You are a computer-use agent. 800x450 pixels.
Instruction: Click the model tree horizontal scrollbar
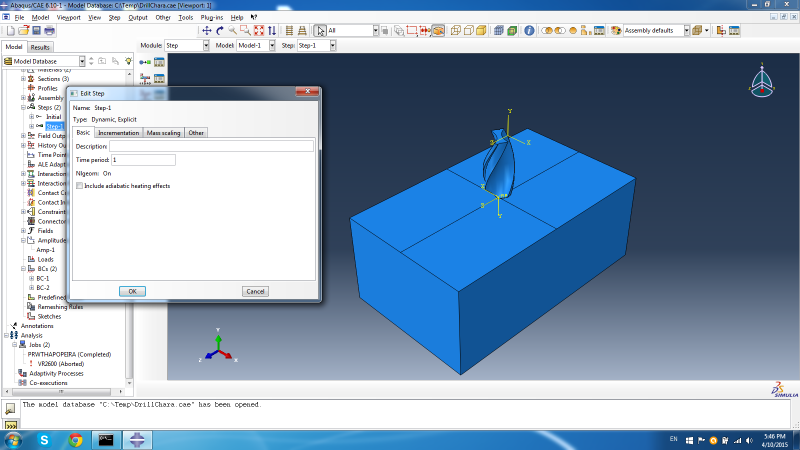click(x=61, y=391)
